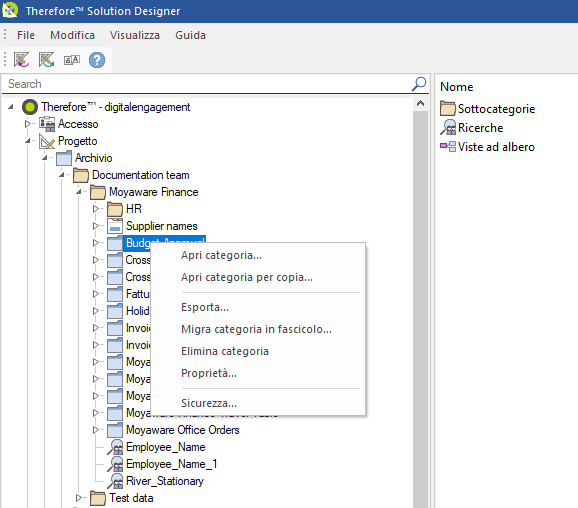Open the blue Help question-mark icon
The height and width of the screenshot is (508, 578).
tap(97, 60)
